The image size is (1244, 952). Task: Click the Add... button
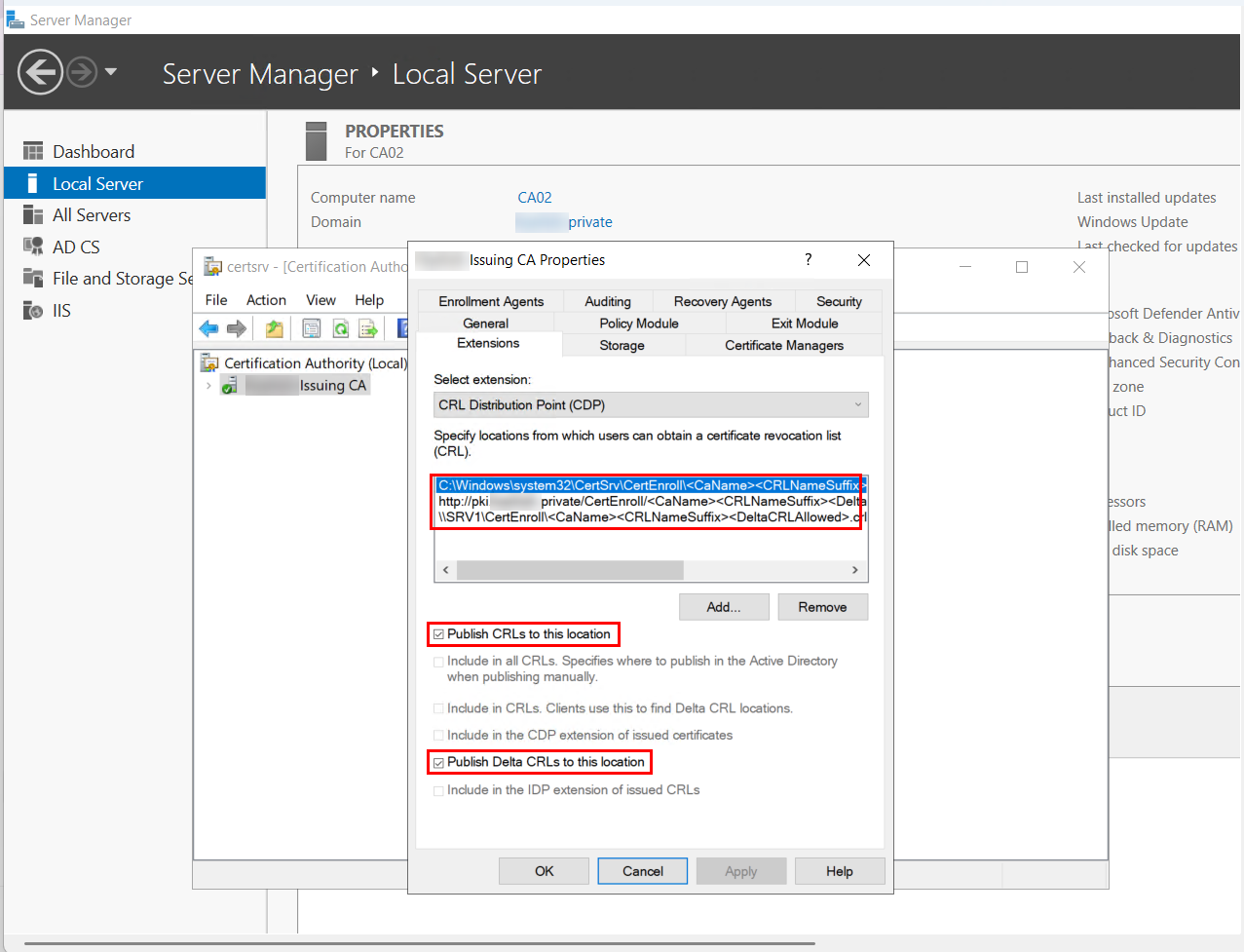(724, 607)
